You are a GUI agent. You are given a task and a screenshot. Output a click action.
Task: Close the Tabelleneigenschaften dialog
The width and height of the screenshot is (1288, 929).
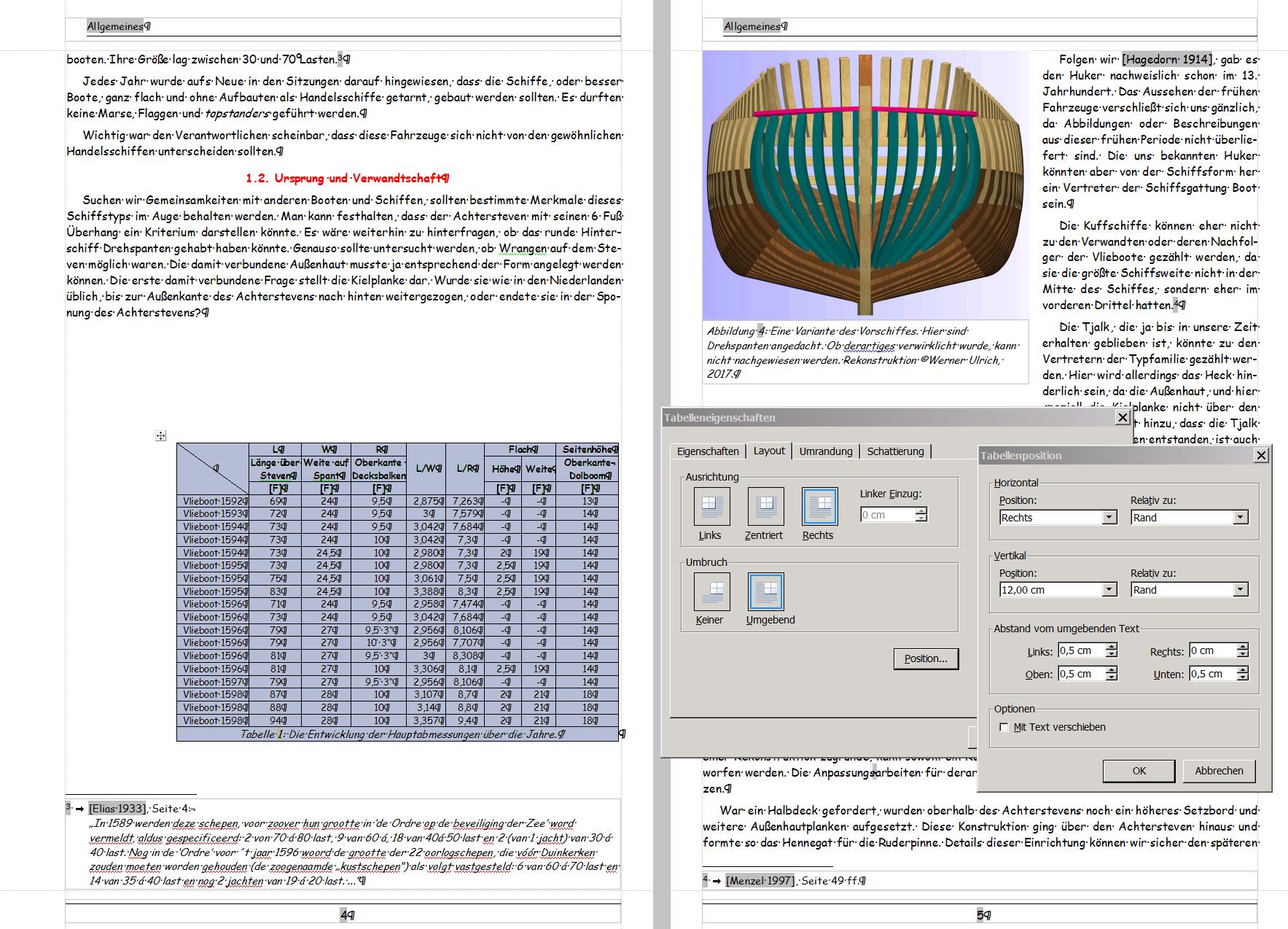[1123, 417]
